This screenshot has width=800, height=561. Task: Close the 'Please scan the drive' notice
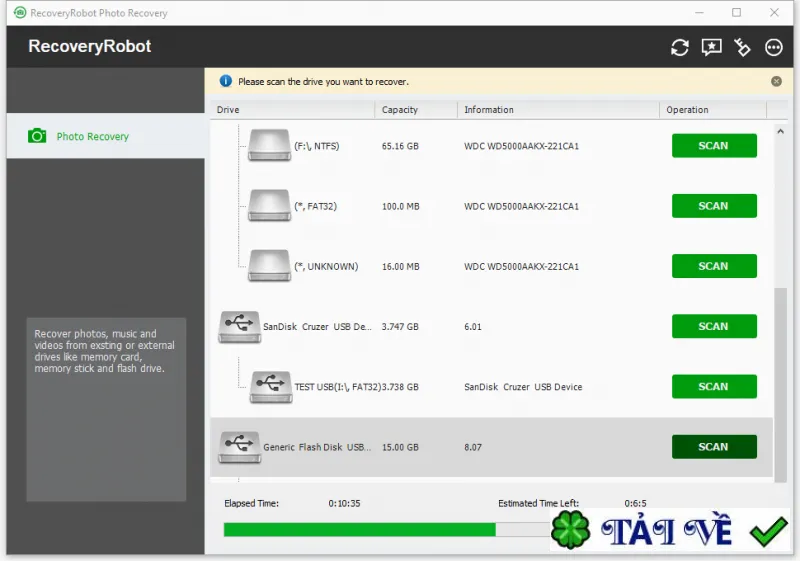point(776,82)
